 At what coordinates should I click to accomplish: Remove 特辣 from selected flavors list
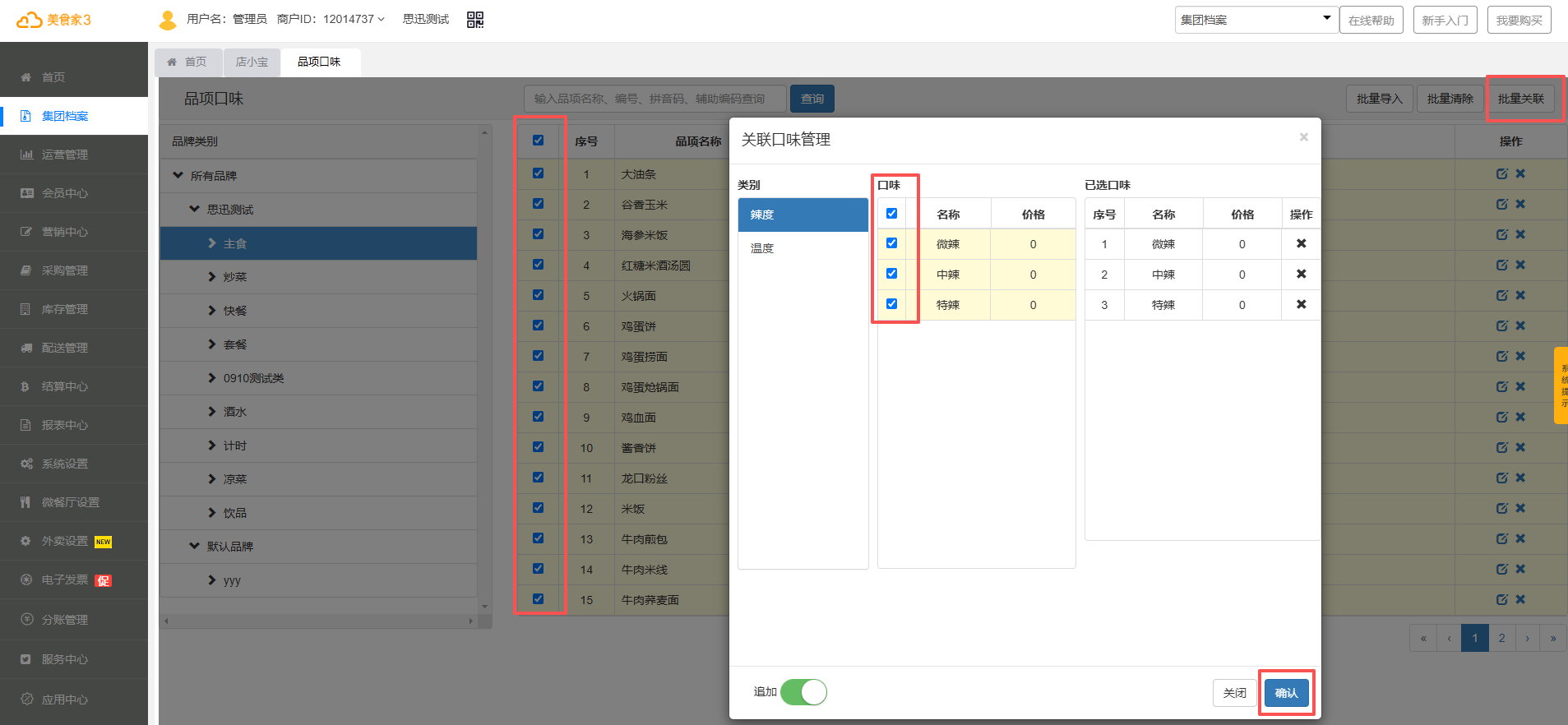[1301, 304]
